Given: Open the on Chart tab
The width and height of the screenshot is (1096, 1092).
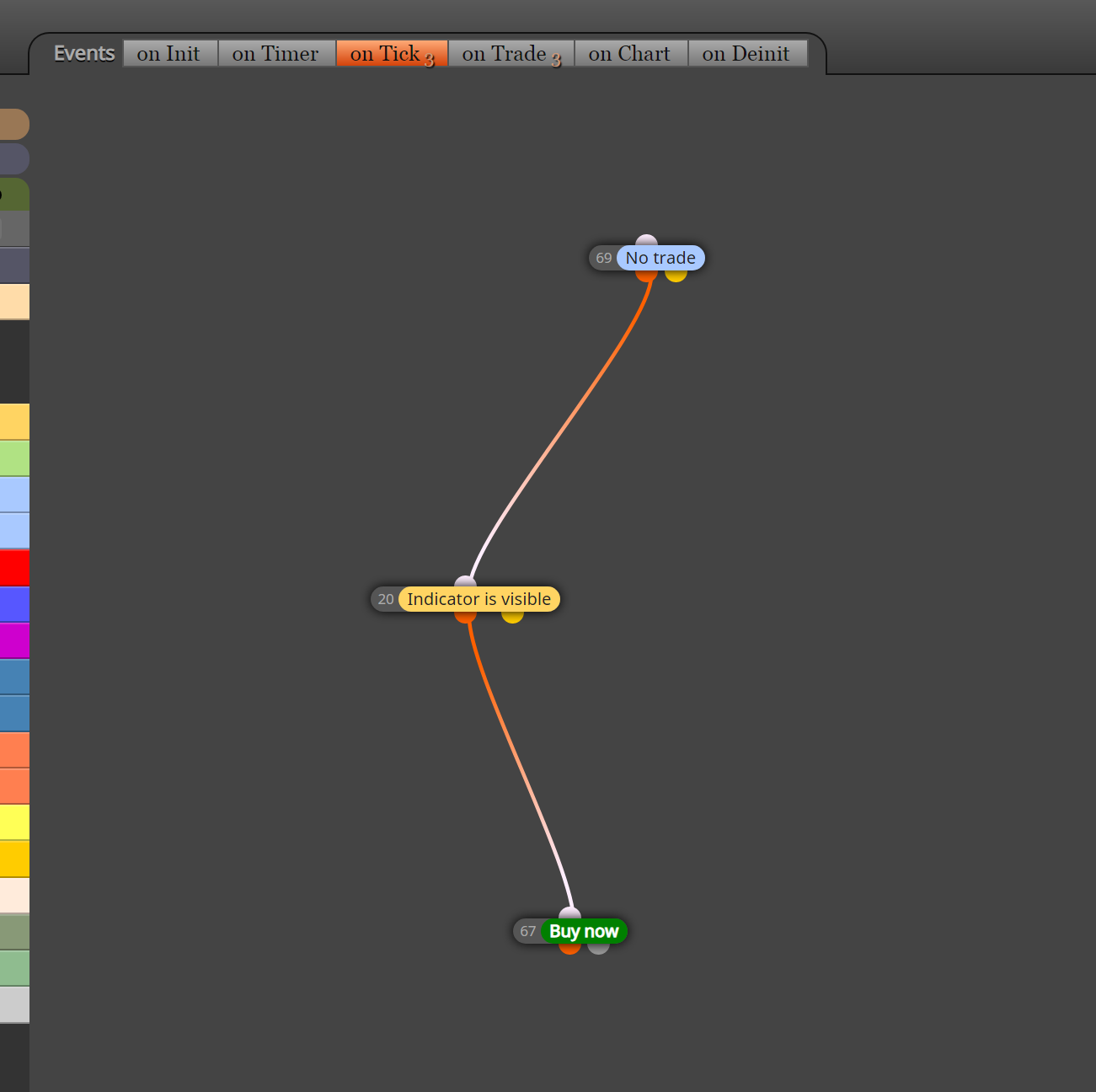Looking at the screenshot, I should point(631,53).
